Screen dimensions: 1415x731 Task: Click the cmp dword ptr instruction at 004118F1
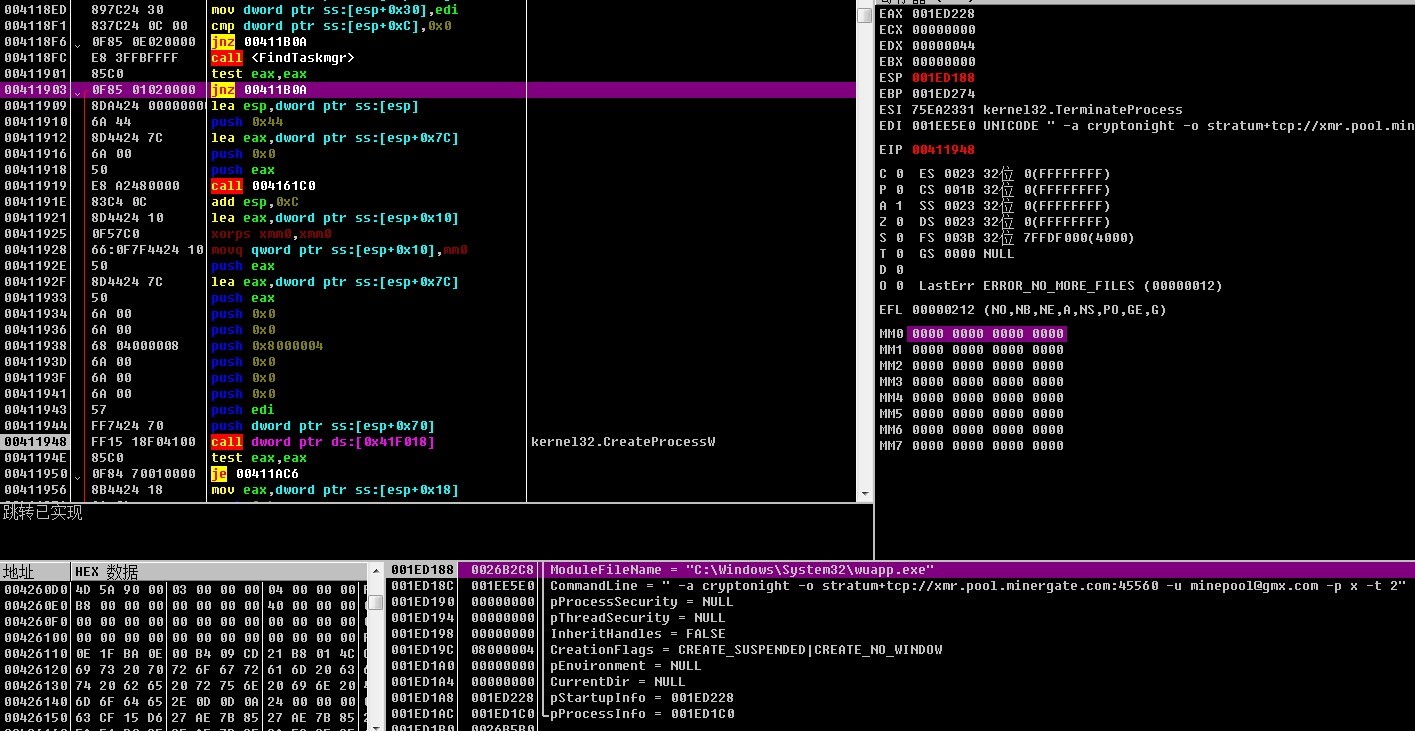point(332,26)
